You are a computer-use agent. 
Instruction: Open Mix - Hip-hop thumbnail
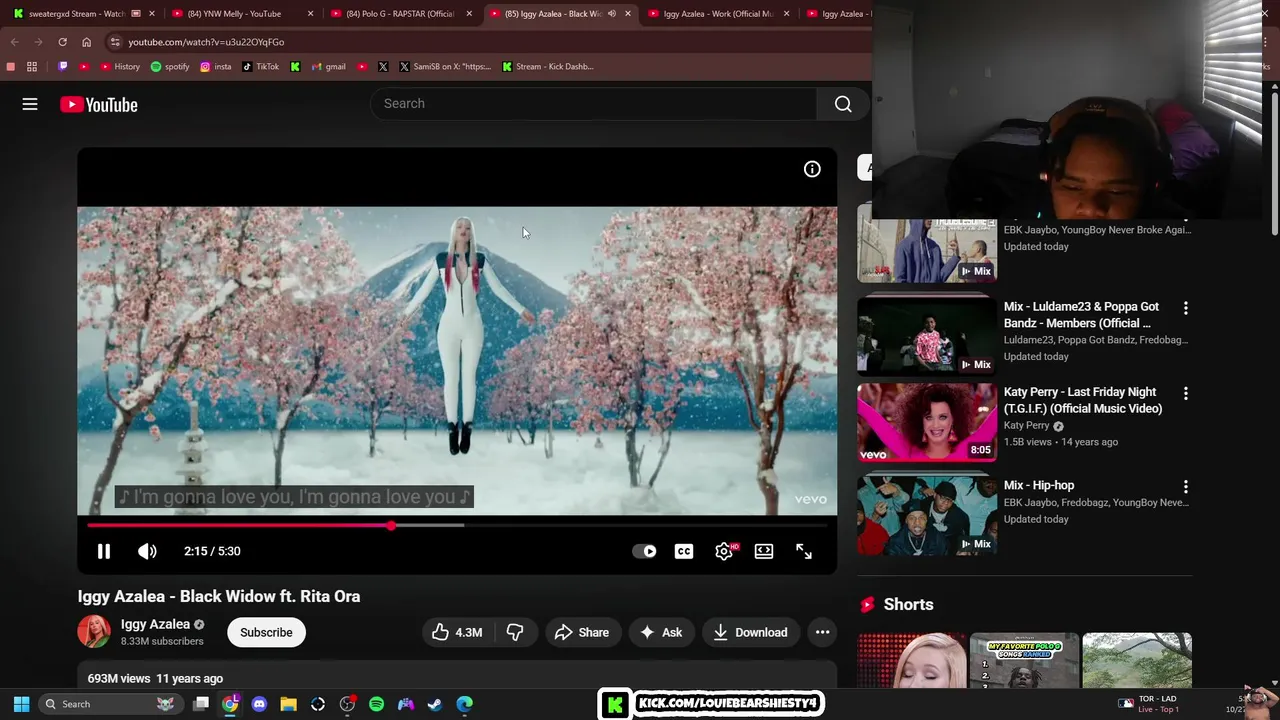(x=927, y=515)
